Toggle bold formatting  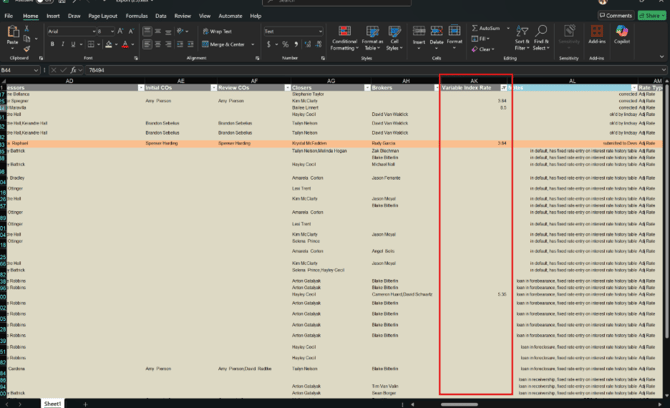point(52,44)
